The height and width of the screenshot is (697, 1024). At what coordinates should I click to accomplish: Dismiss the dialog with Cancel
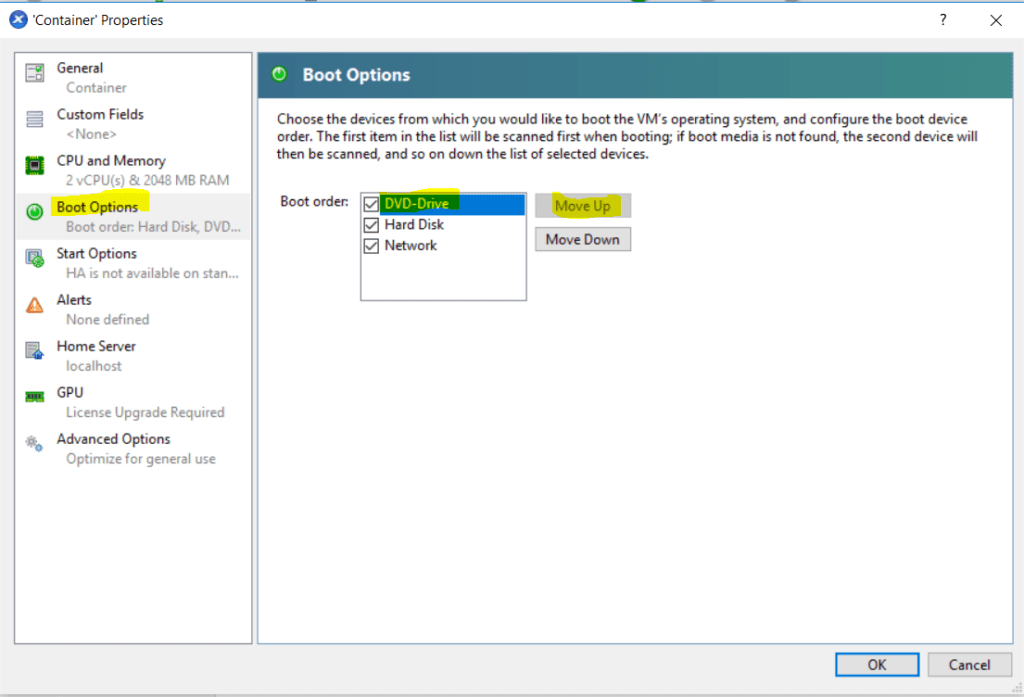[969, 664]
